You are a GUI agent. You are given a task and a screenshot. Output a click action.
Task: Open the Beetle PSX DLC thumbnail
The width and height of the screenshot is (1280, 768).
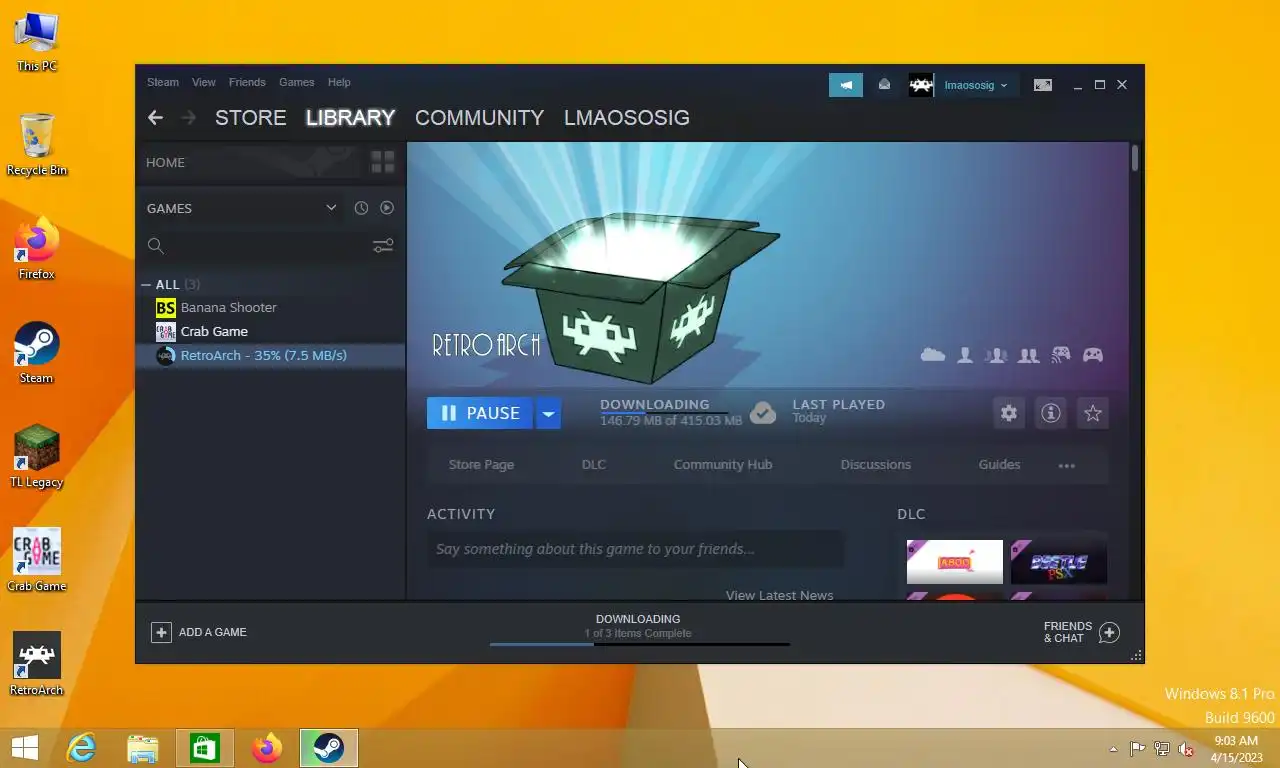[x=1059, y=562]
